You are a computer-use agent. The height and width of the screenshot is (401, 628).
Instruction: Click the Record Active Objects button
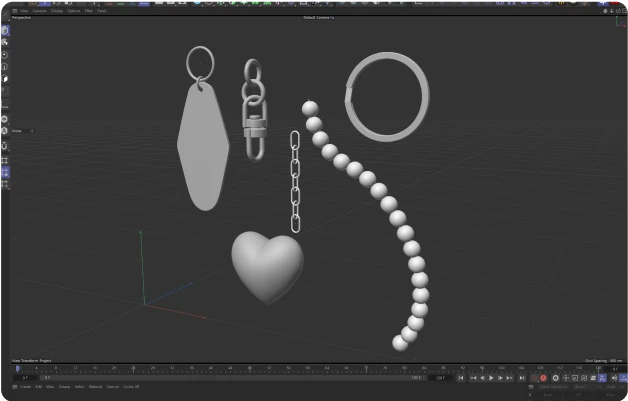coord(534,378)
